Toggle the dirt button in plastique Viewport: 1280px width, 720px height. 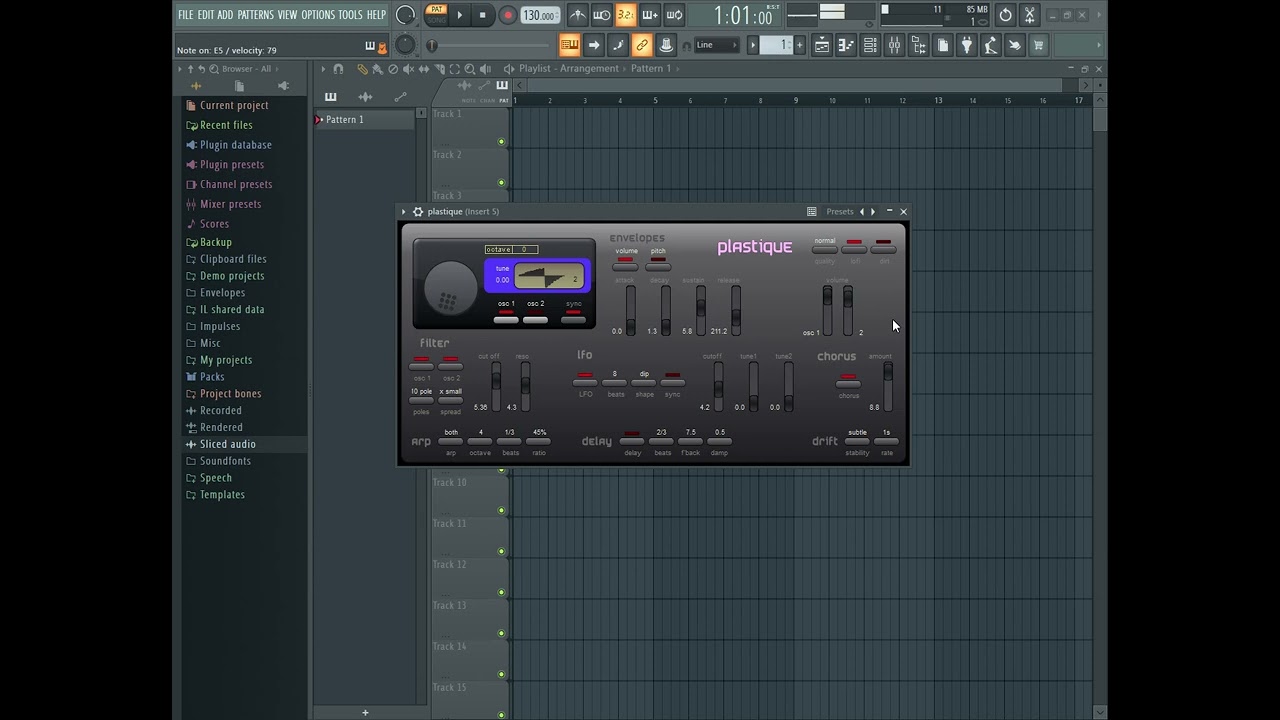(884, 248)
